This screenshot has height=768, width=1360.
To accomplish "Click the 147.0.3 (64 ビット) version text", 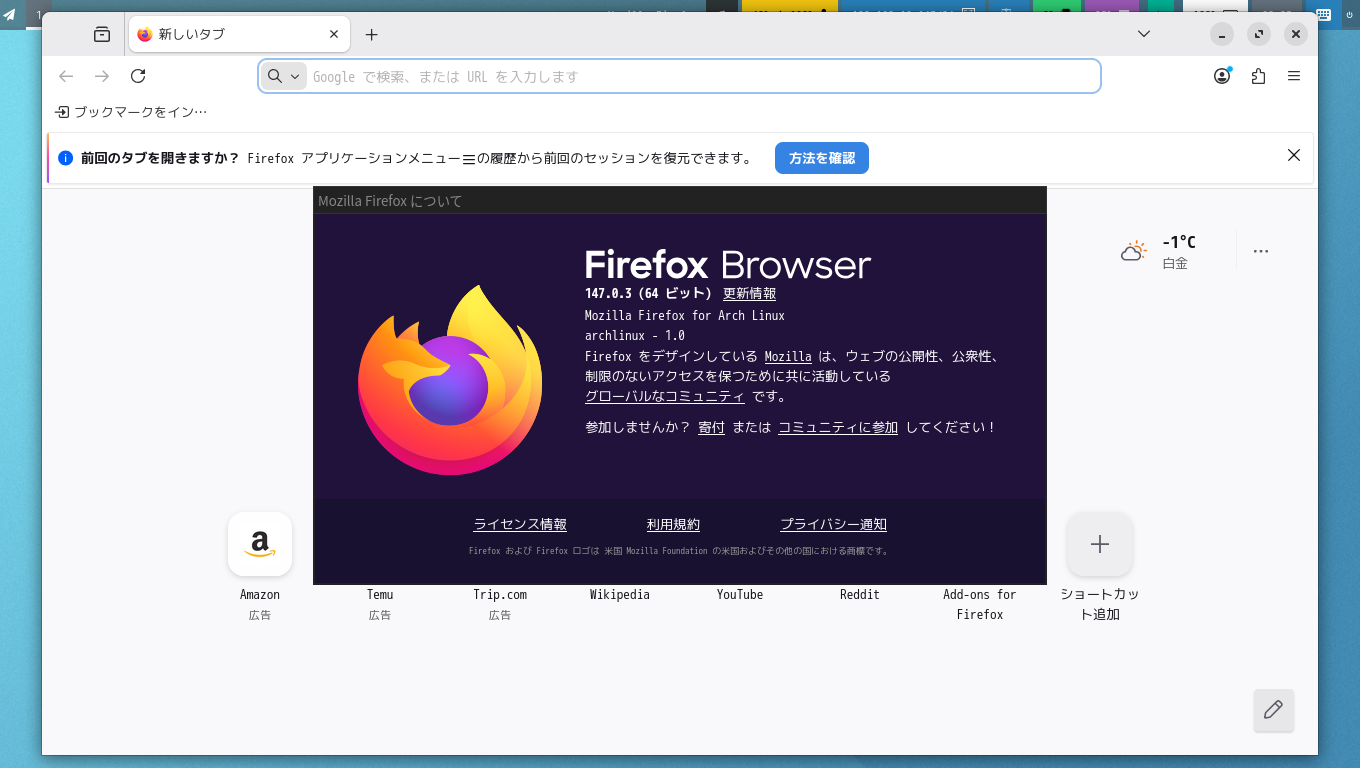I will pyautogui.click(x=648, y=294).
